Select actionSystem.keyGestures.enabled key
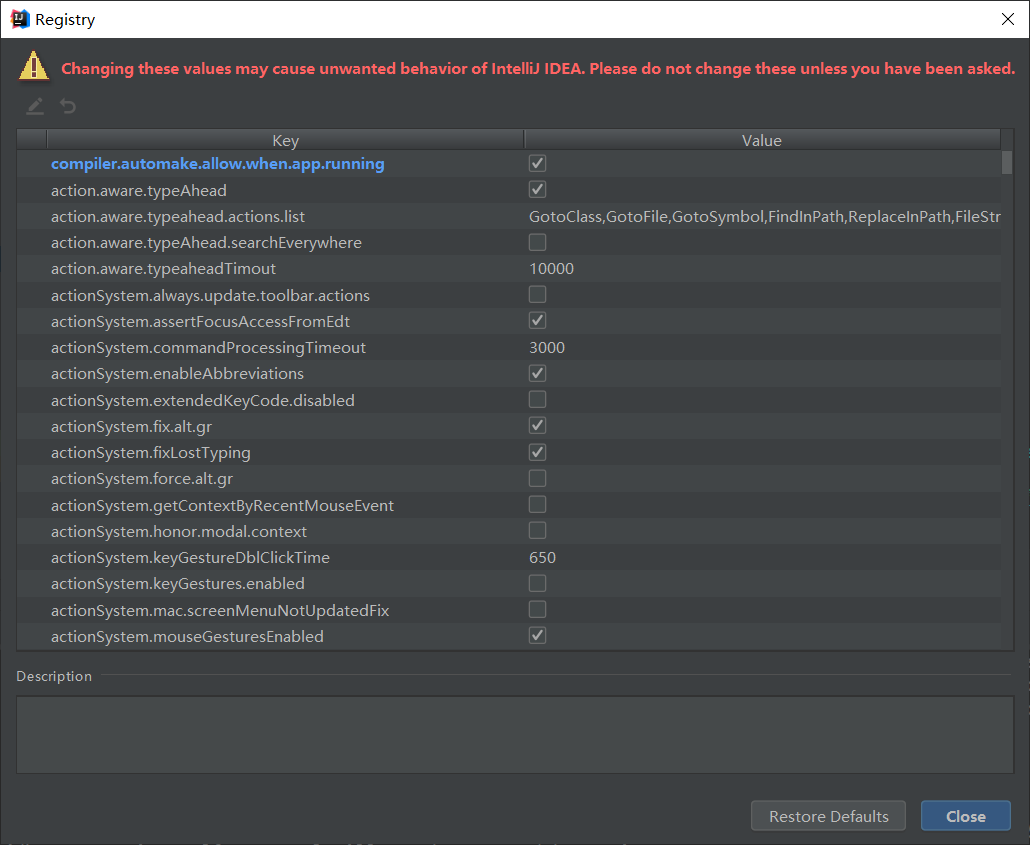The height and width of the screenshot is (845, 1030). coord(178,584)
